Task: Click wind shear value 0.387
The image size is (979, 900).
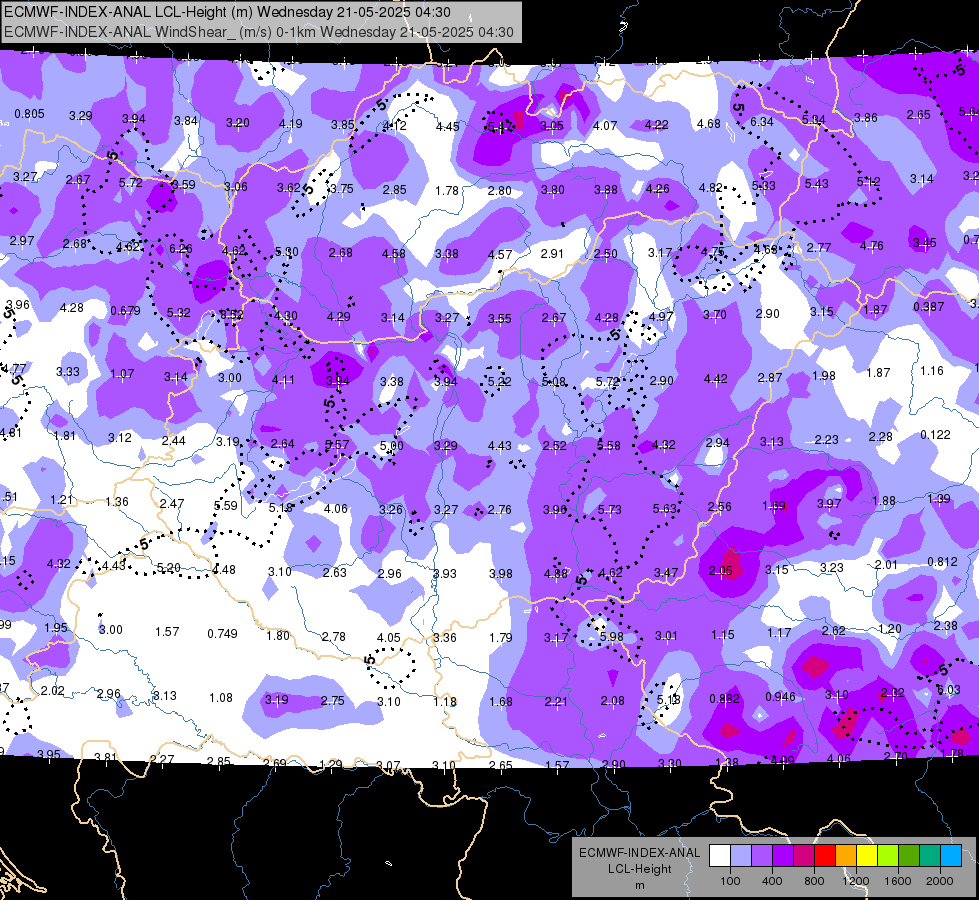Action: click(x=928, y=307)
